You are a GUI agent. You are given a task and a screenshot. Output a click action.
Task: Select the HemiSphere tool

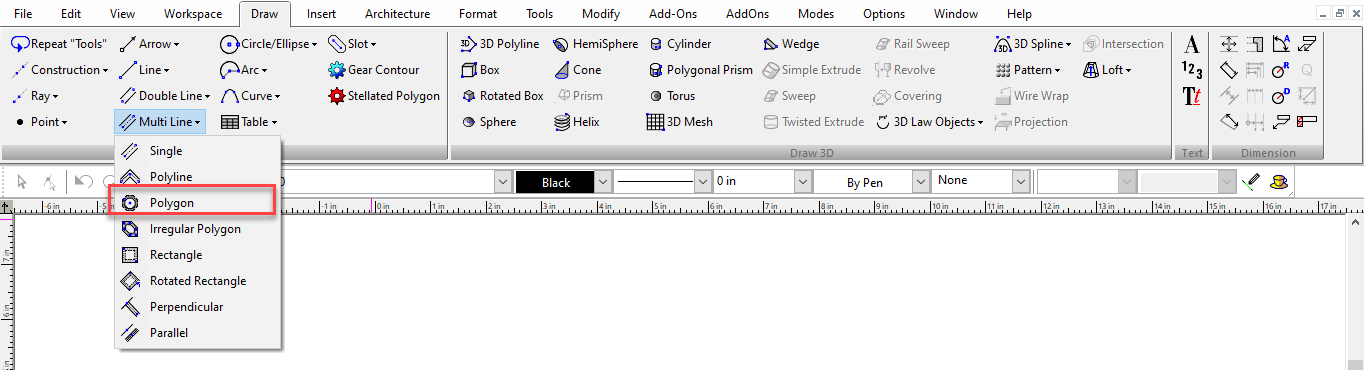tap(595, 44)
